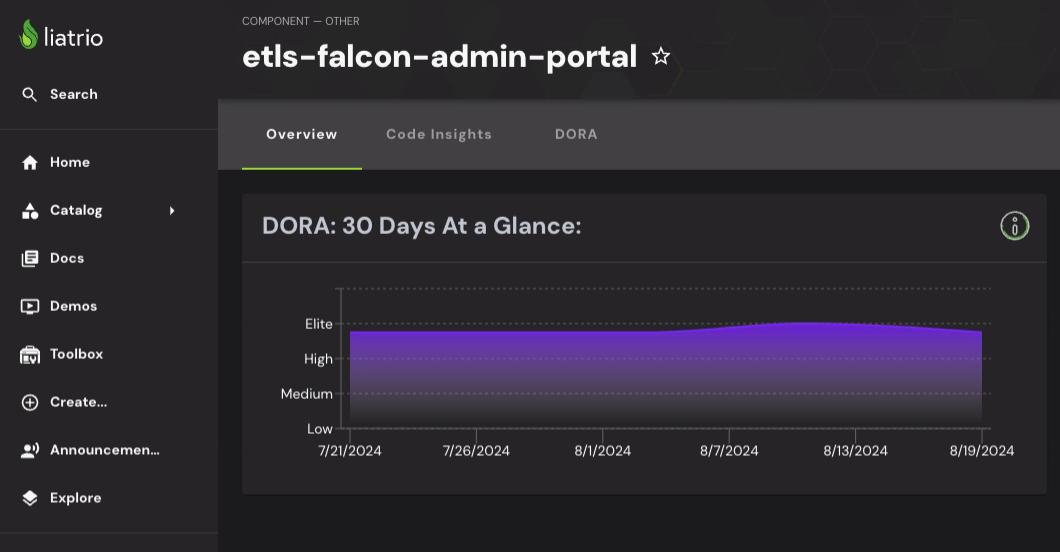Click the 'High' y-axis label
Screen dimensions: 1060x552
[318, 359]
